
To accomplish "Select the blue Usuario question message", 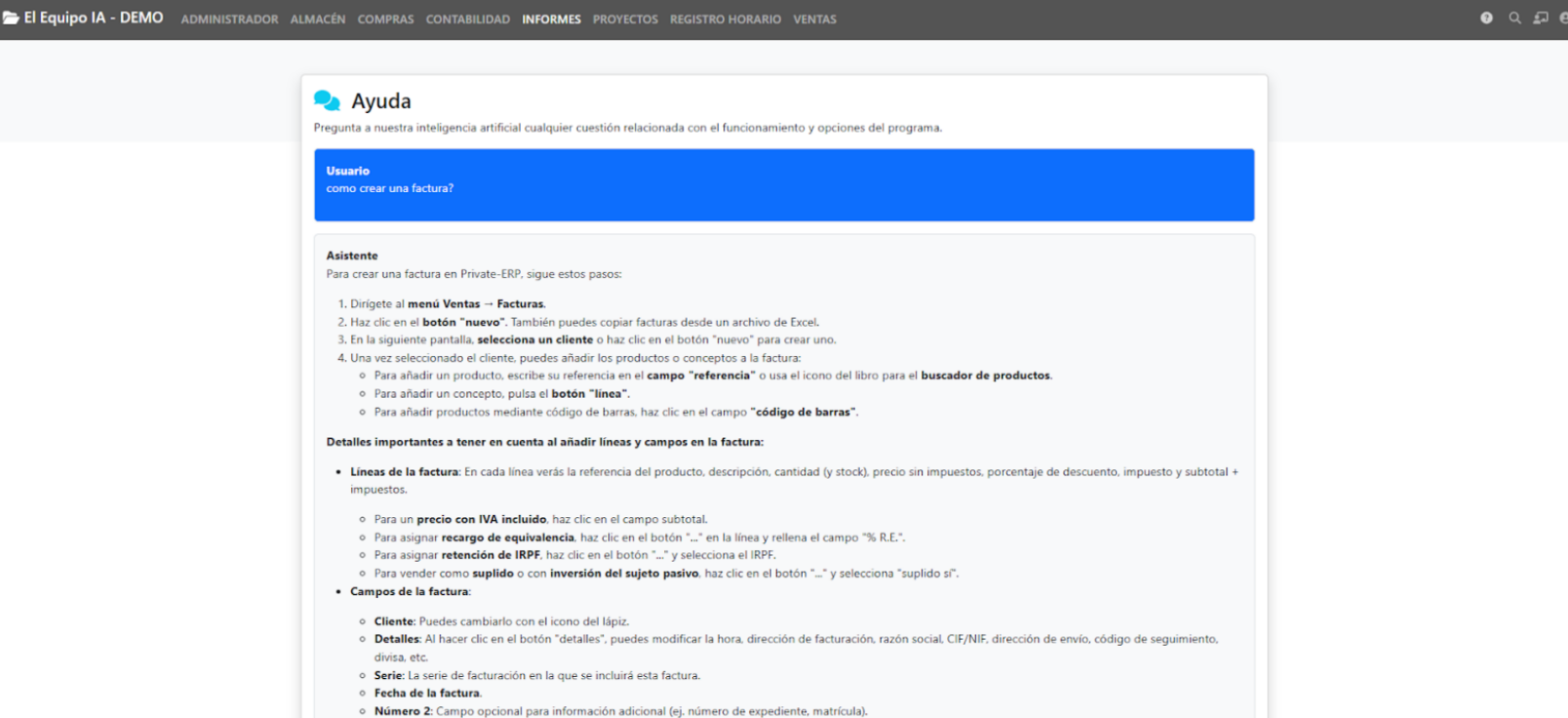I will [x=784, y=185].
